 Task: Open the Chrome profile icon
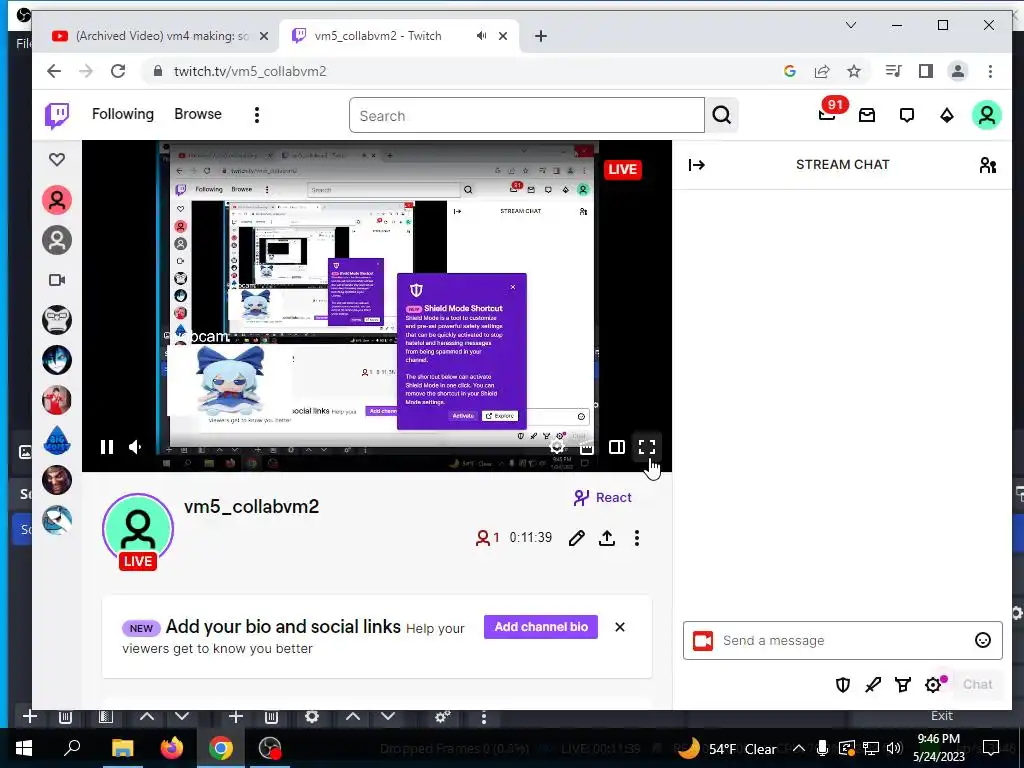pyautogui.click(x=957, y=71)
